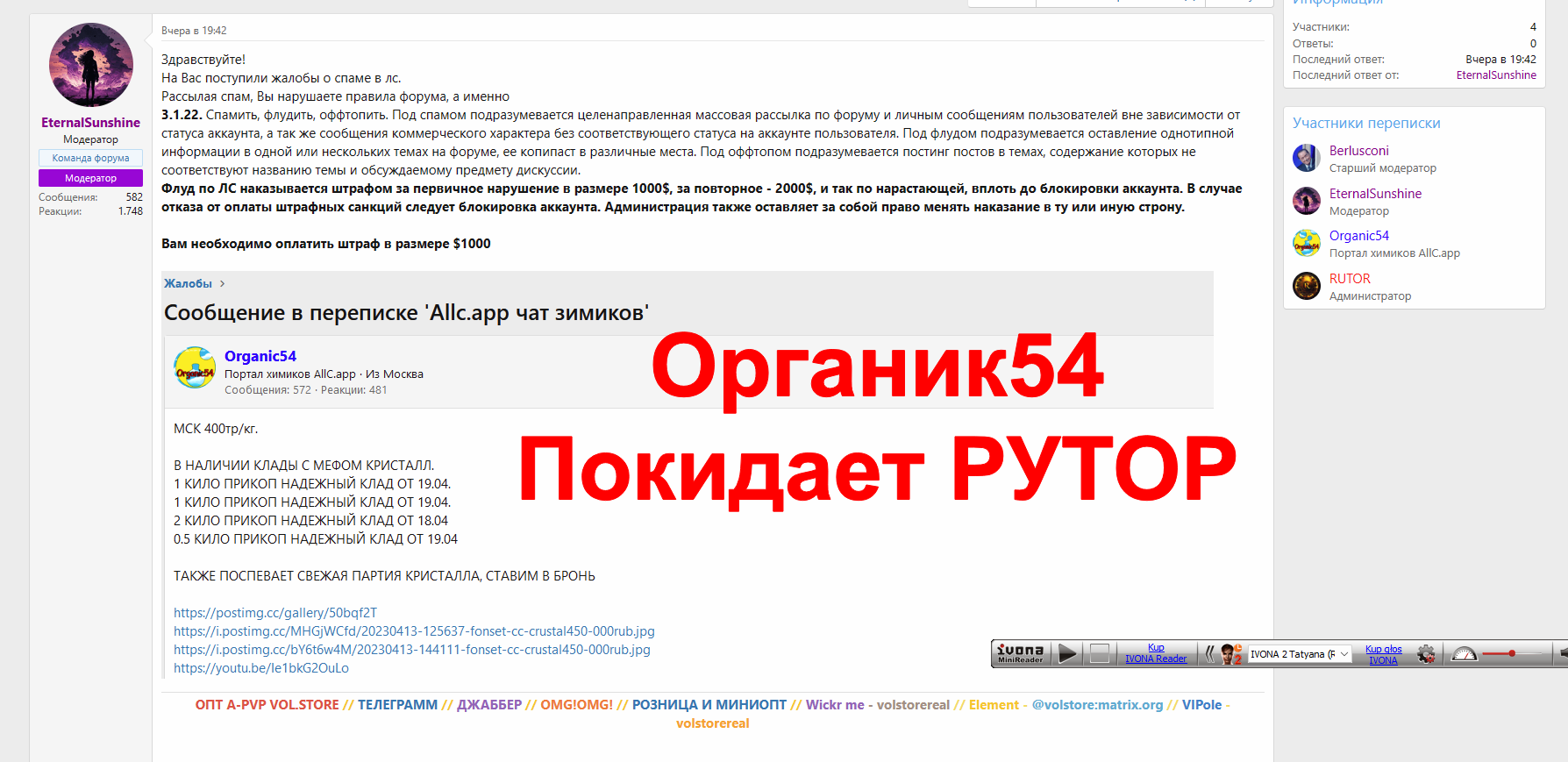The width and height of the screenshot is (1568, 762).
Task: Click OMG!OMG! signature link
Action: click(576, 705)
